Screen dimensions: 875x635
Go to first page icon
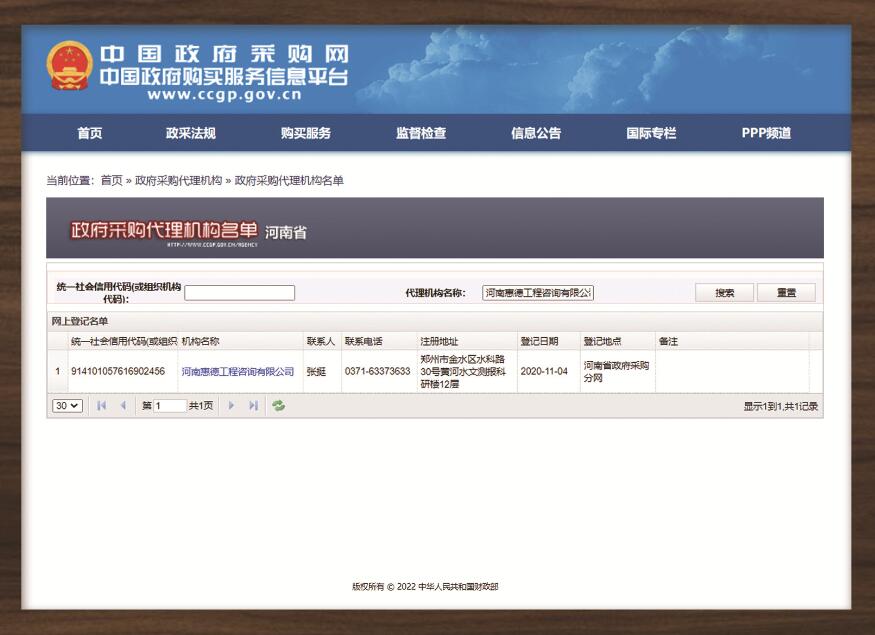[x=101, y=406]
